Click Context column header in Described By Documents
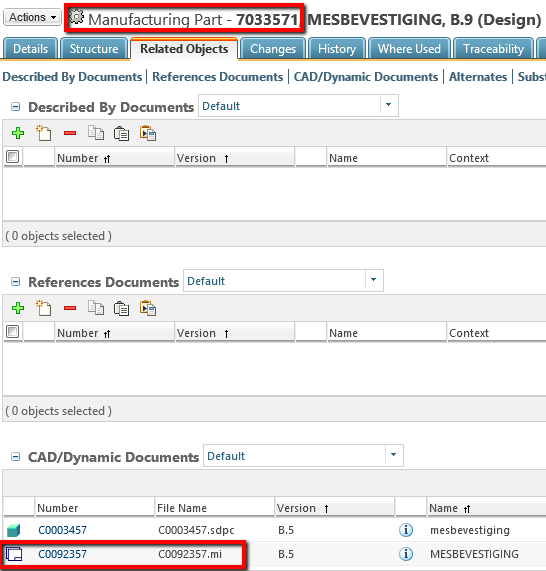Screen dimensions: 546x571 [x=497, y=158]
